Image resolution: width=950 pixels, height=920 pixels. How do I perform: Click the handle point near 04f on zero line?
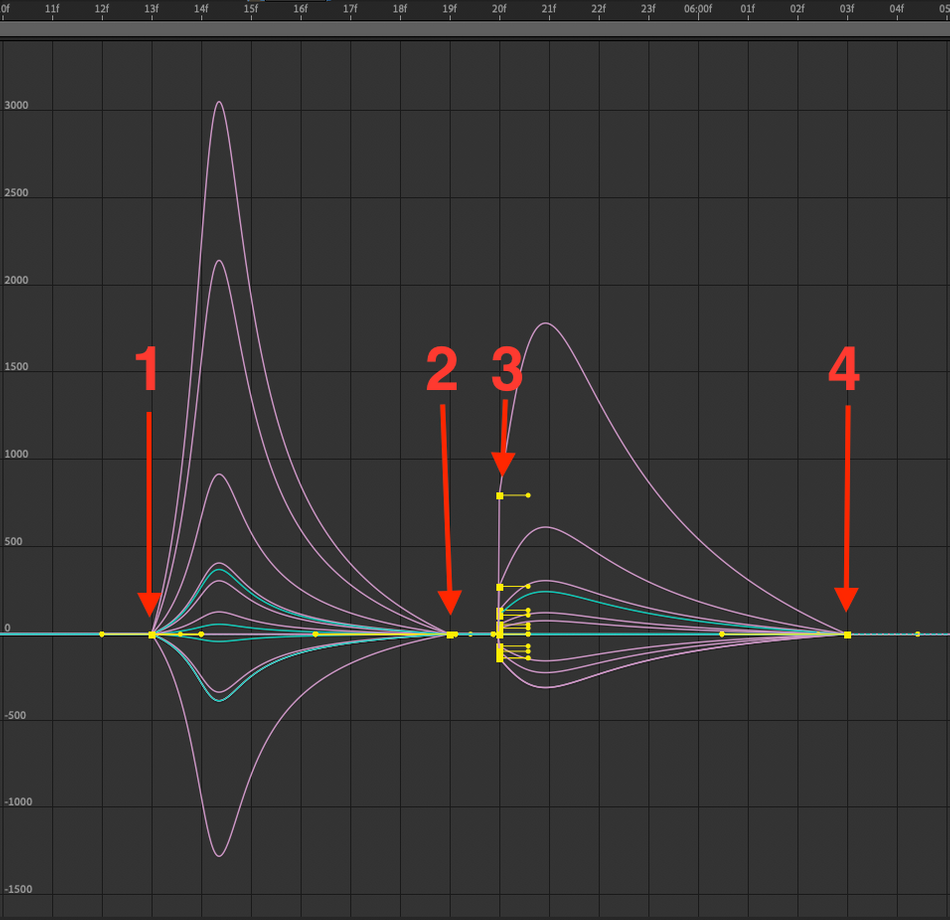[x=917, y=635]
